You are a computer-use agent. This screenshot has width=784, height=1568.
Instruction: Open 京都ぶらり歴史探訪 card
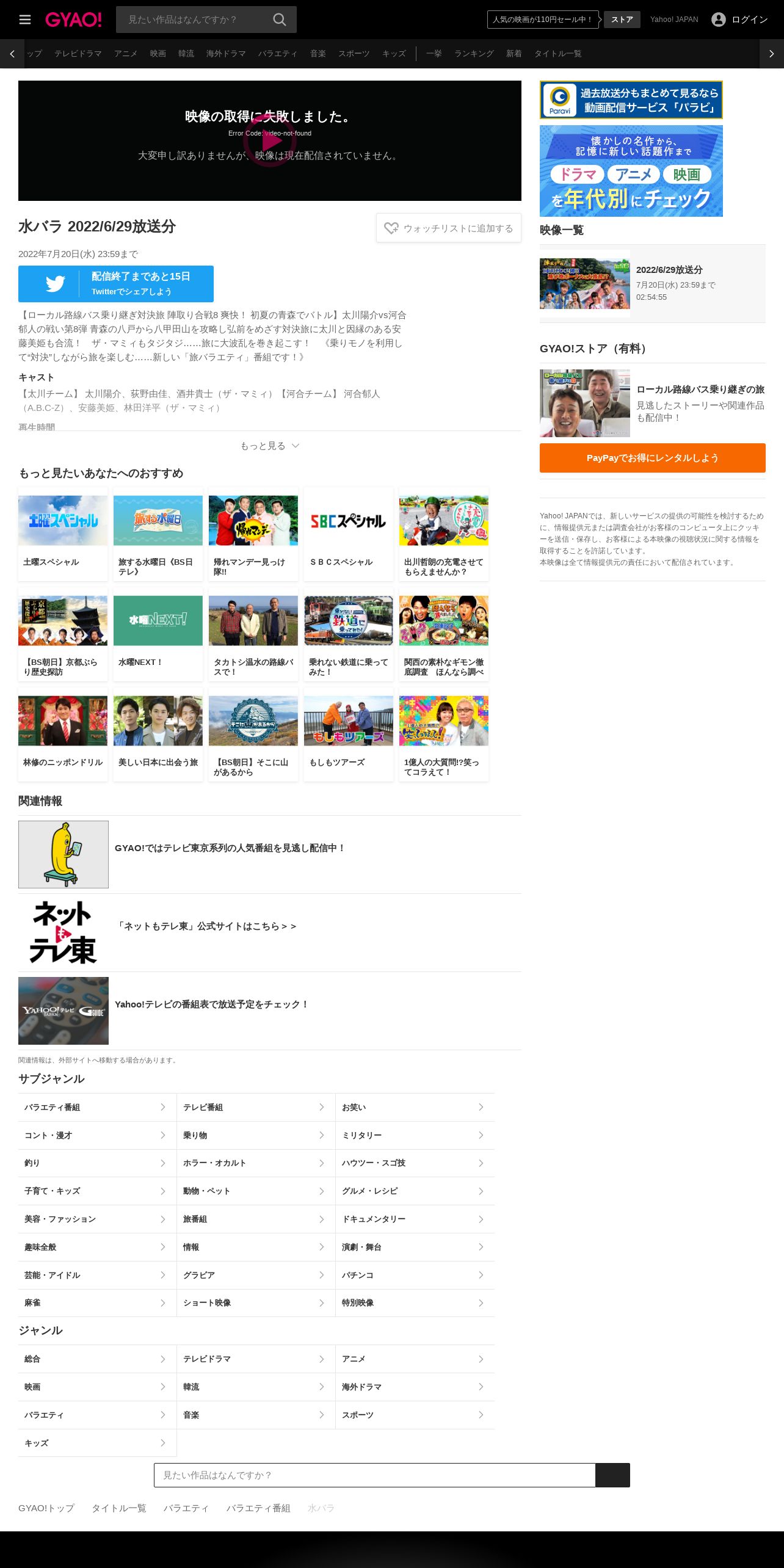(x=63, y=634)
